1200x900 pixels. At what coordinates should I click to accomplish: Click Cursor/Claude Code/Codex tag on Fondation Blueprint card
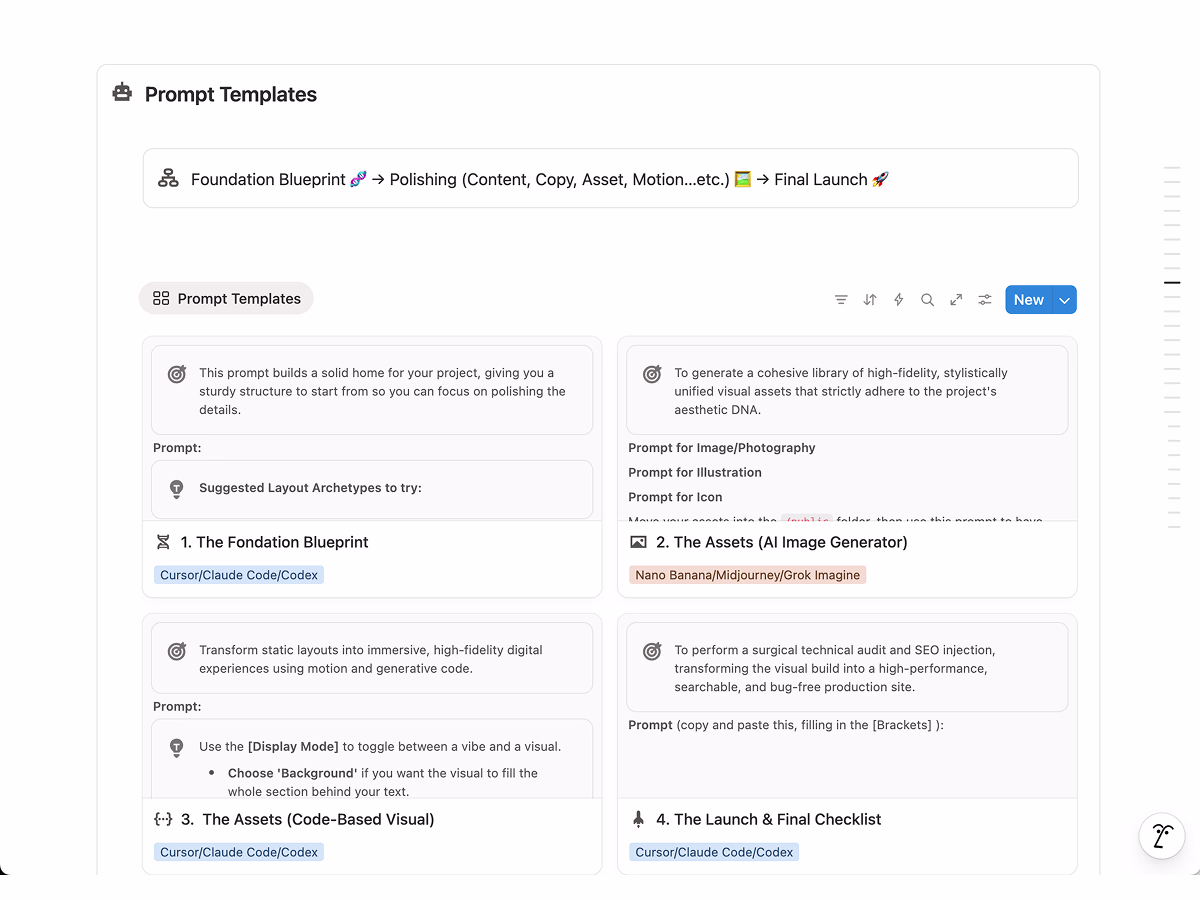tap(239, 575)
